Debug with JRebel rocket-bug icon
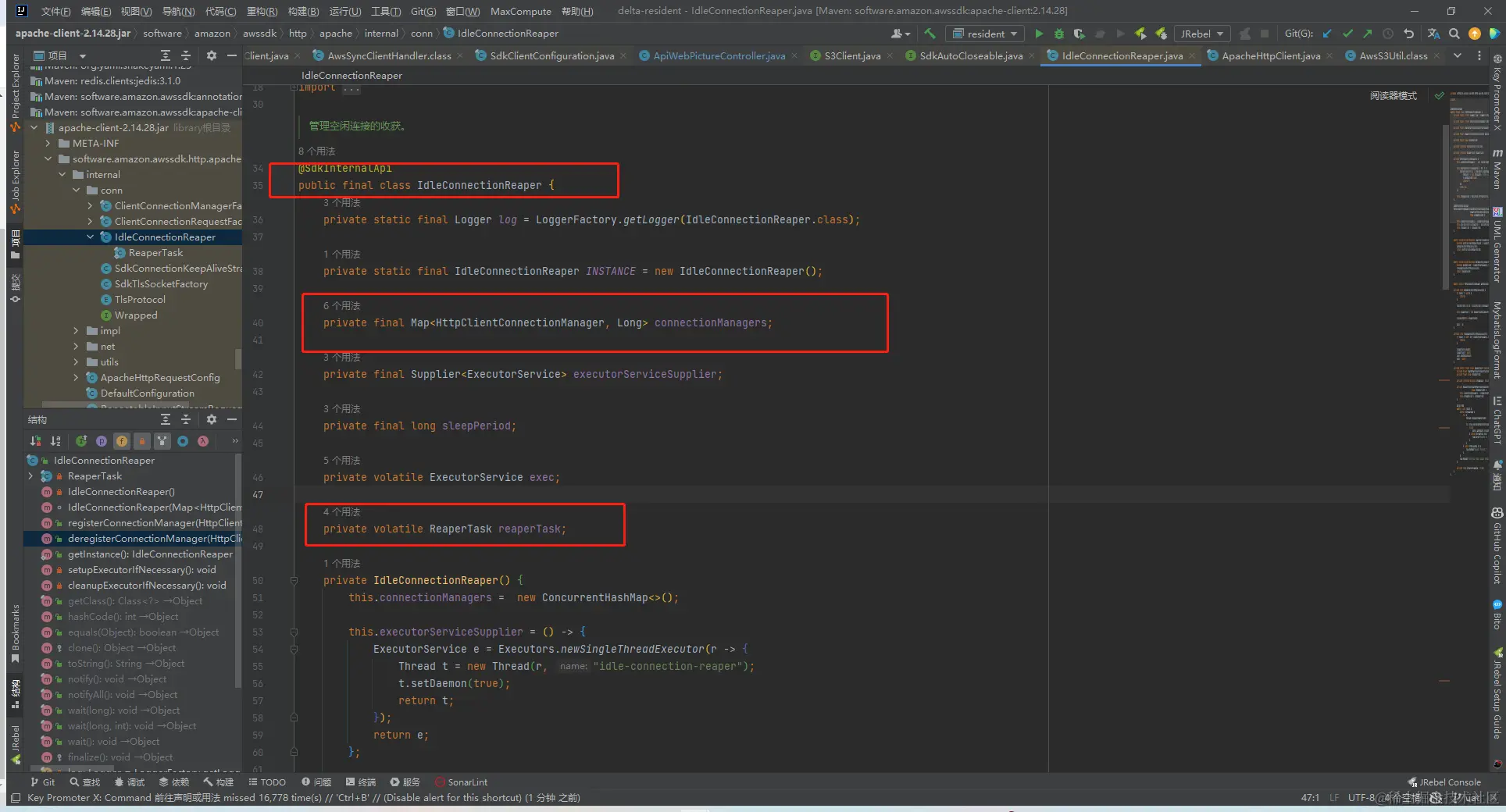The height and width of the screenshot is (812, 1506). 1161,34
